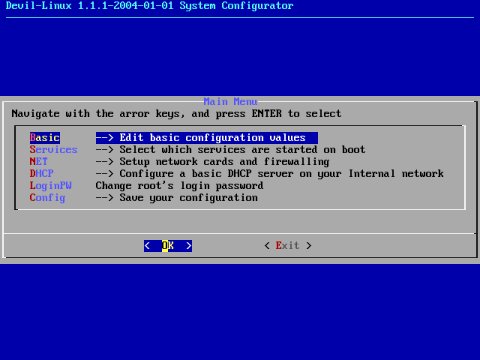
Task: Click 'Edit basic configuration values' description
Action: 207,138
